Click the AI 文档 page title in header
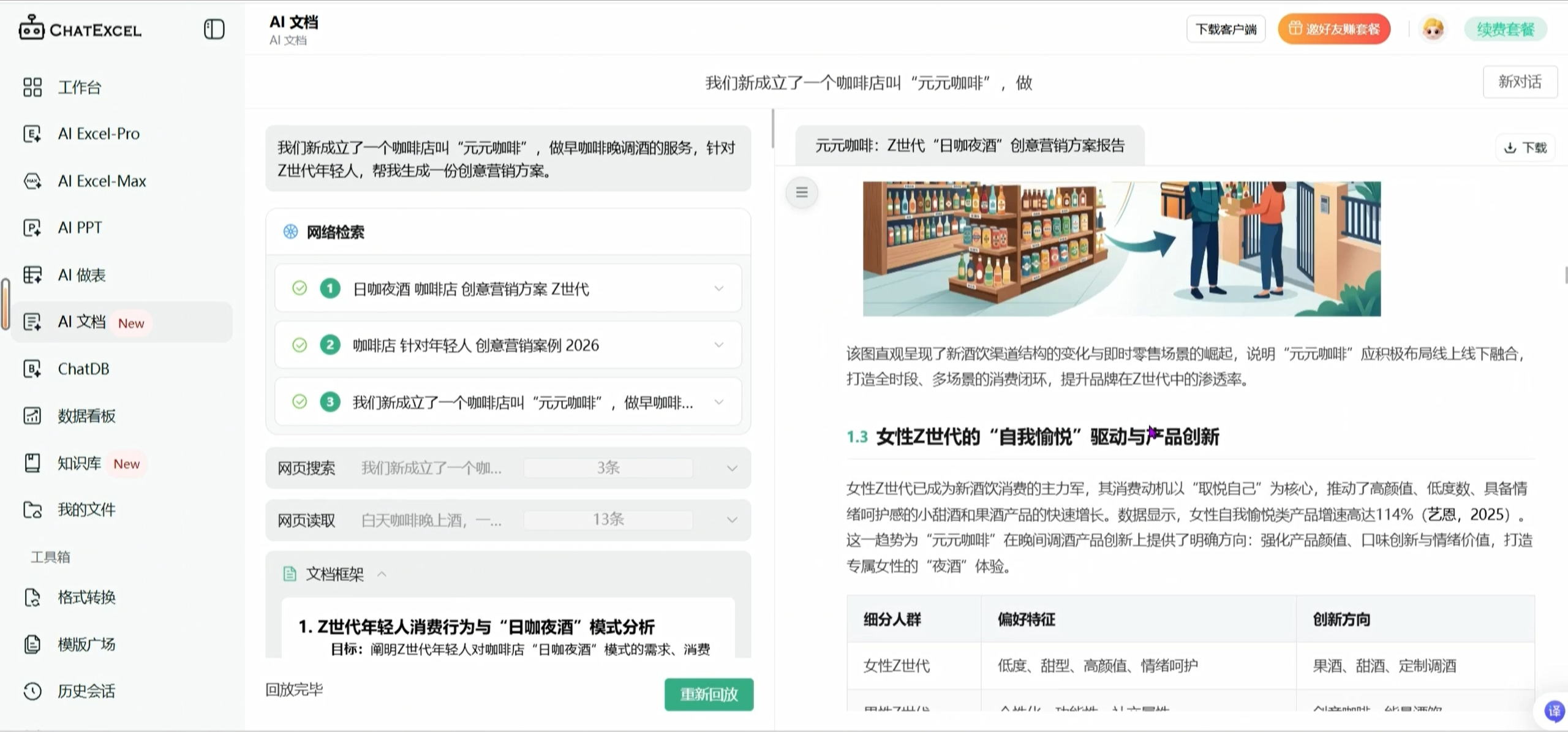Image resolution: width=1568 pixels, height=732 pixels. pos(293,22)
